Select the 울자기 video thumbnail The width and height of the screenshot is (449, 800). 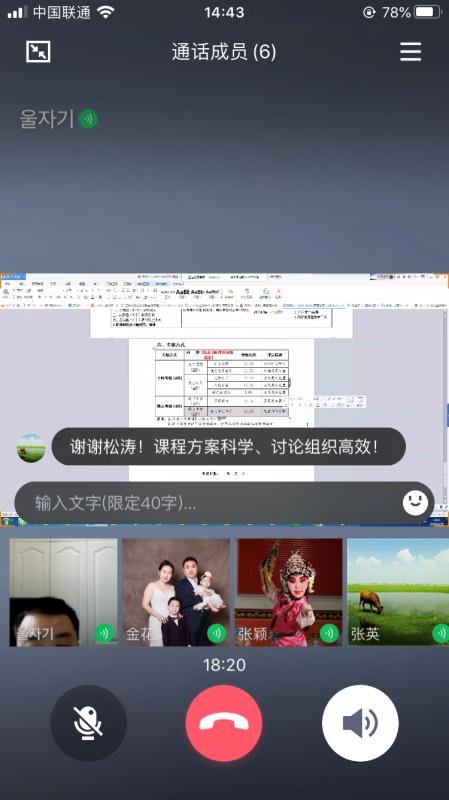(x=63, y=592)
